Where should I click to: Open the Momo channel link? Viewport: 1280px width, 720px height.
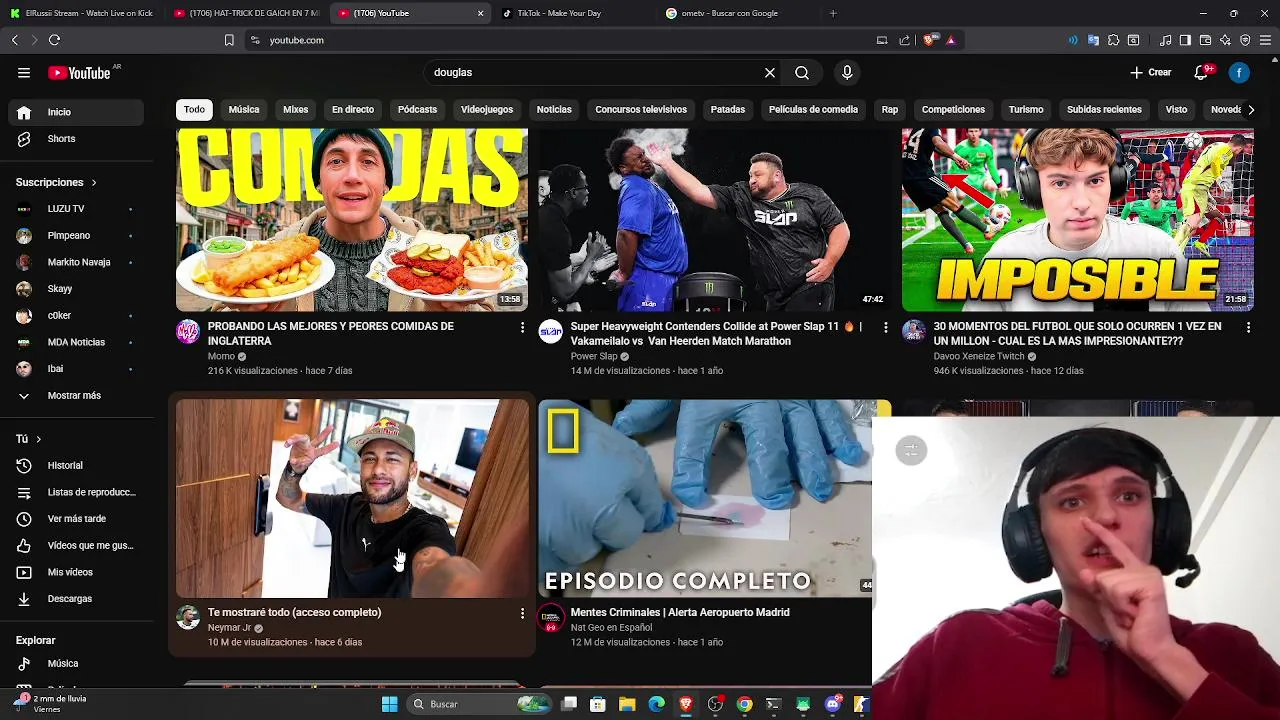221,356
